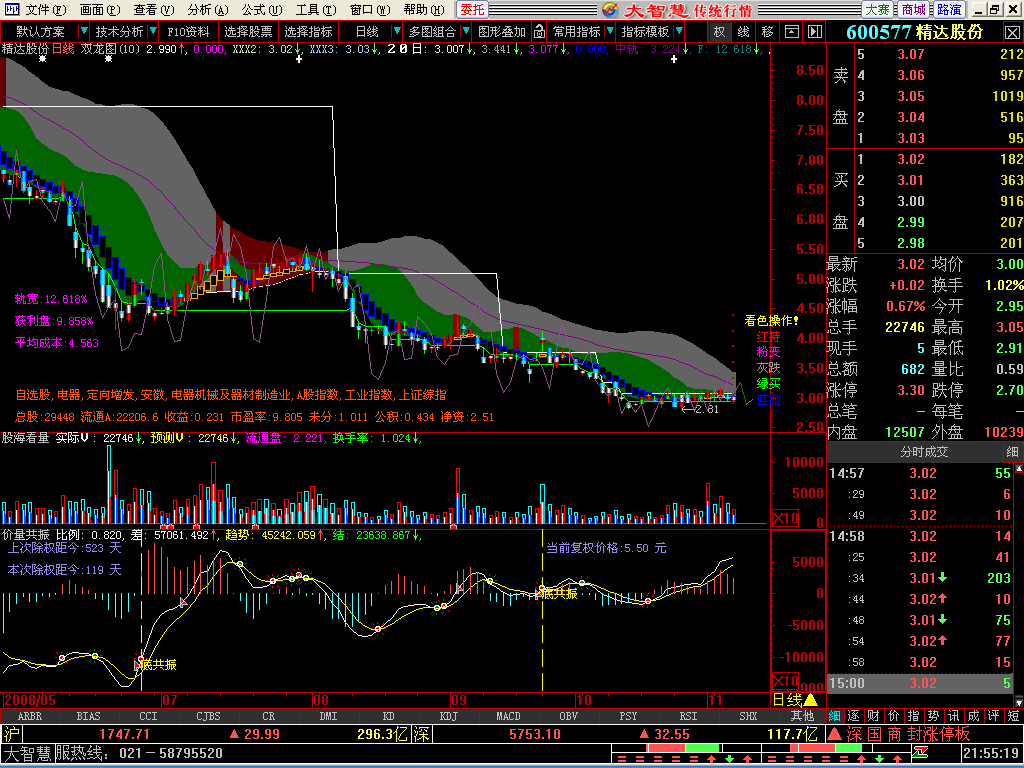Click the red-green status icon near clock
This screenshot has height=768, width=1024.
coord(921,753)
